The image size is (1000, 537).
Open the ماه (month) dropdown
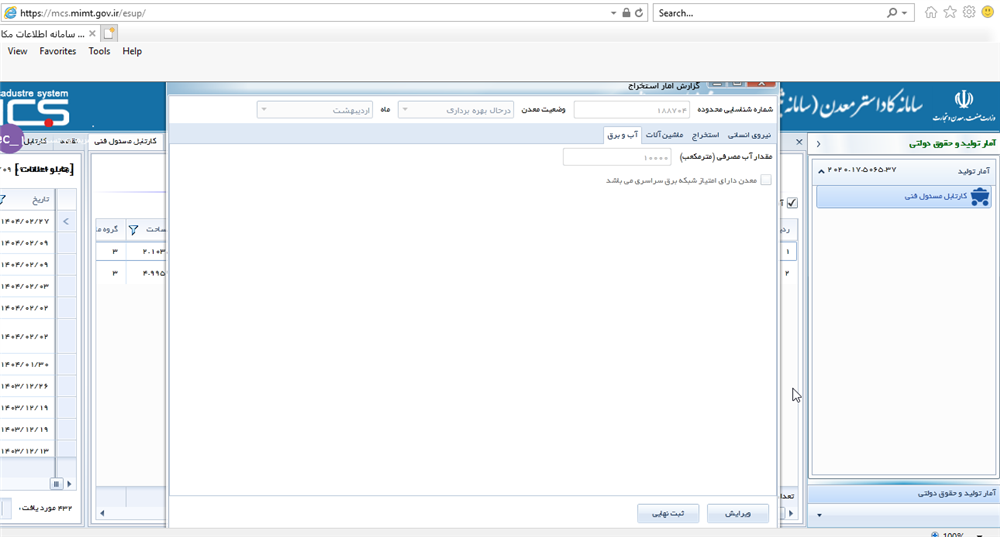(x=316, y=109)
